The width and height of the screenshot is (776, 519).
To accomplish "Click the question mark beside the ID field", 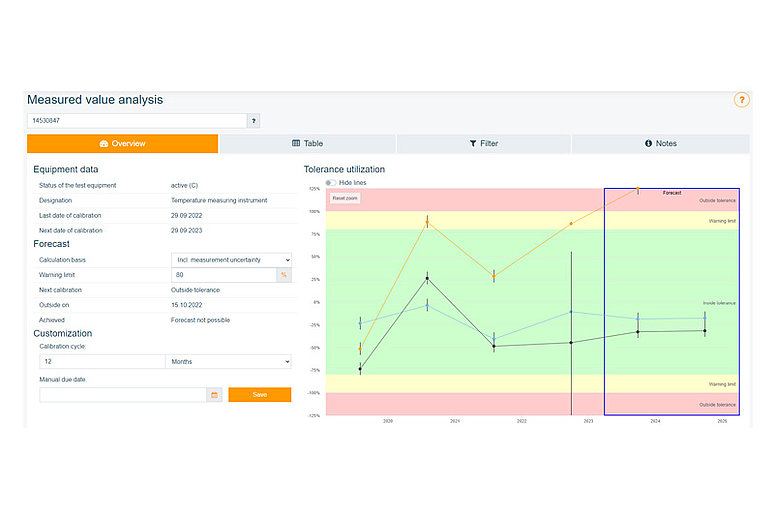I will coord(253,121).
